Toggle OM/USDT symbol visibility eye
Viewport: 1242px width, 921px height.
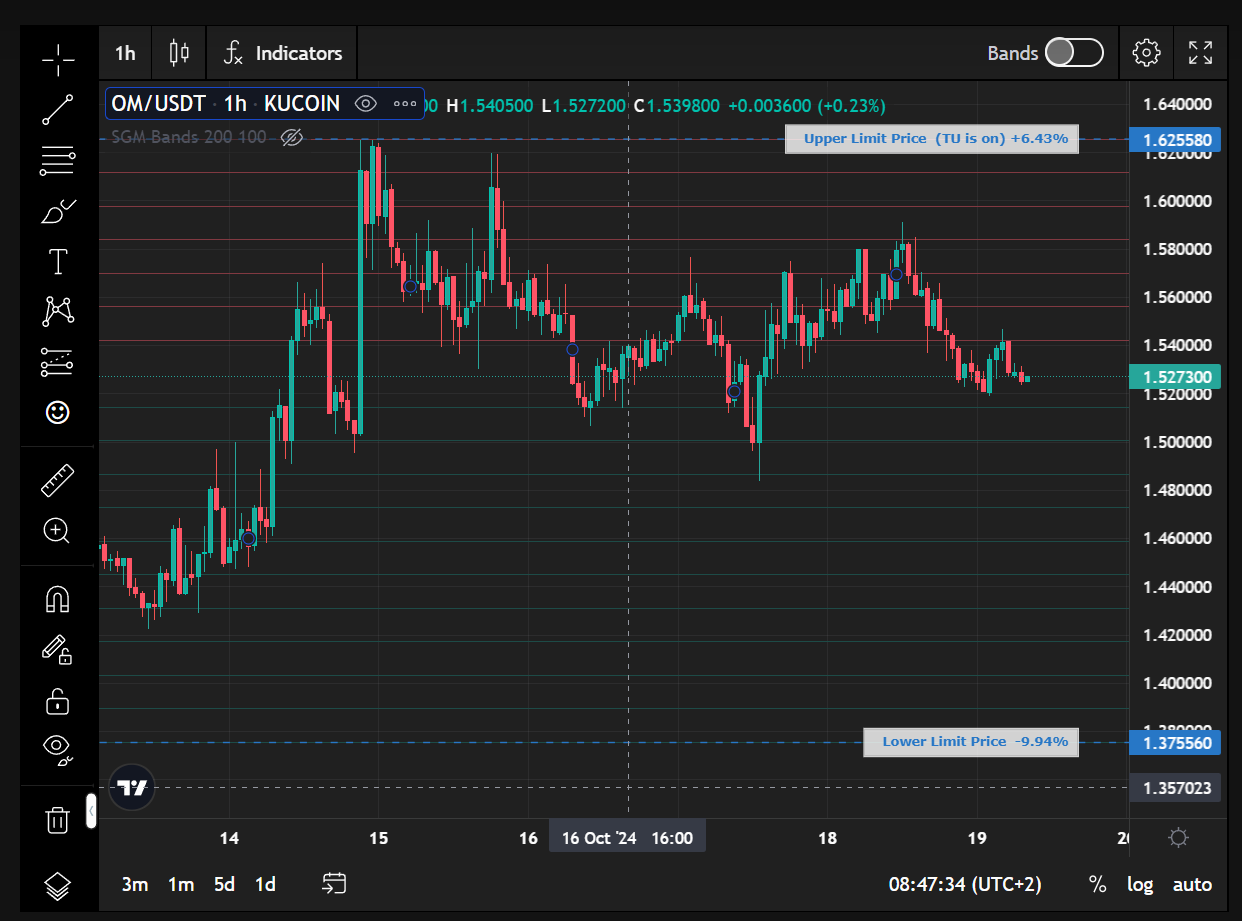tap(366, 103)
